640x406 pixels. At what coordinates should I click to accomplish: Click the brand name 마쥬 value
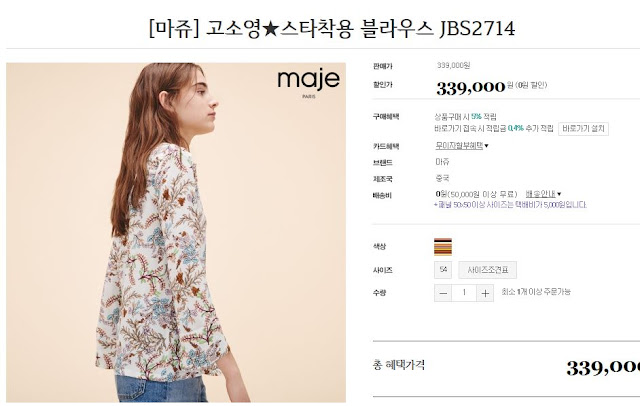tap(442, 162)
